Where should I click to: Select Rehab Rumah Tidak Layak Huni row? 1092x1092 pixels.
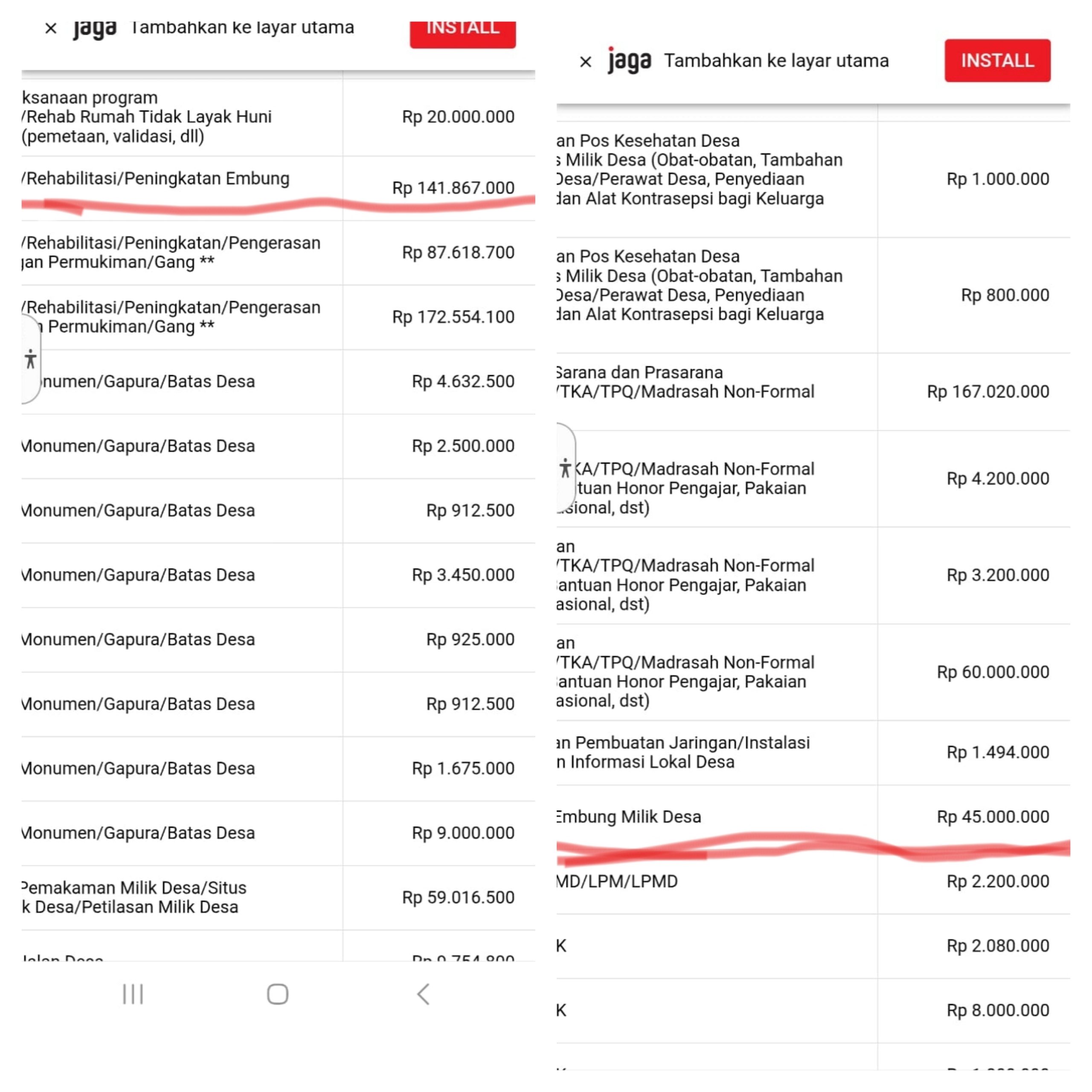point(148,117)
